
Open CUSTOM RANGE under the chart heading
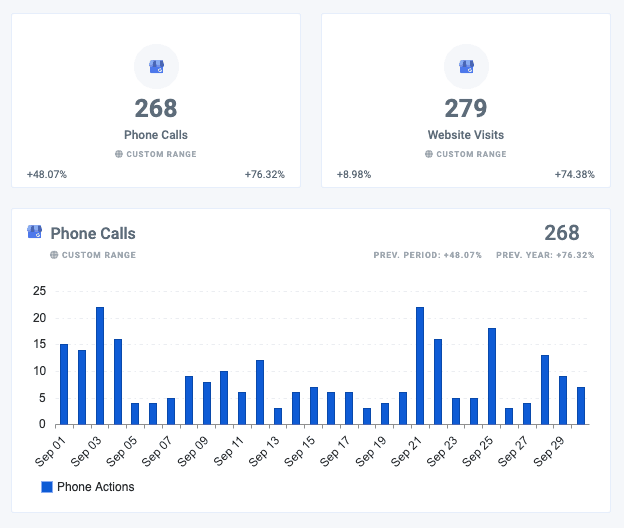pyautogui.click(x=99, y=255)
